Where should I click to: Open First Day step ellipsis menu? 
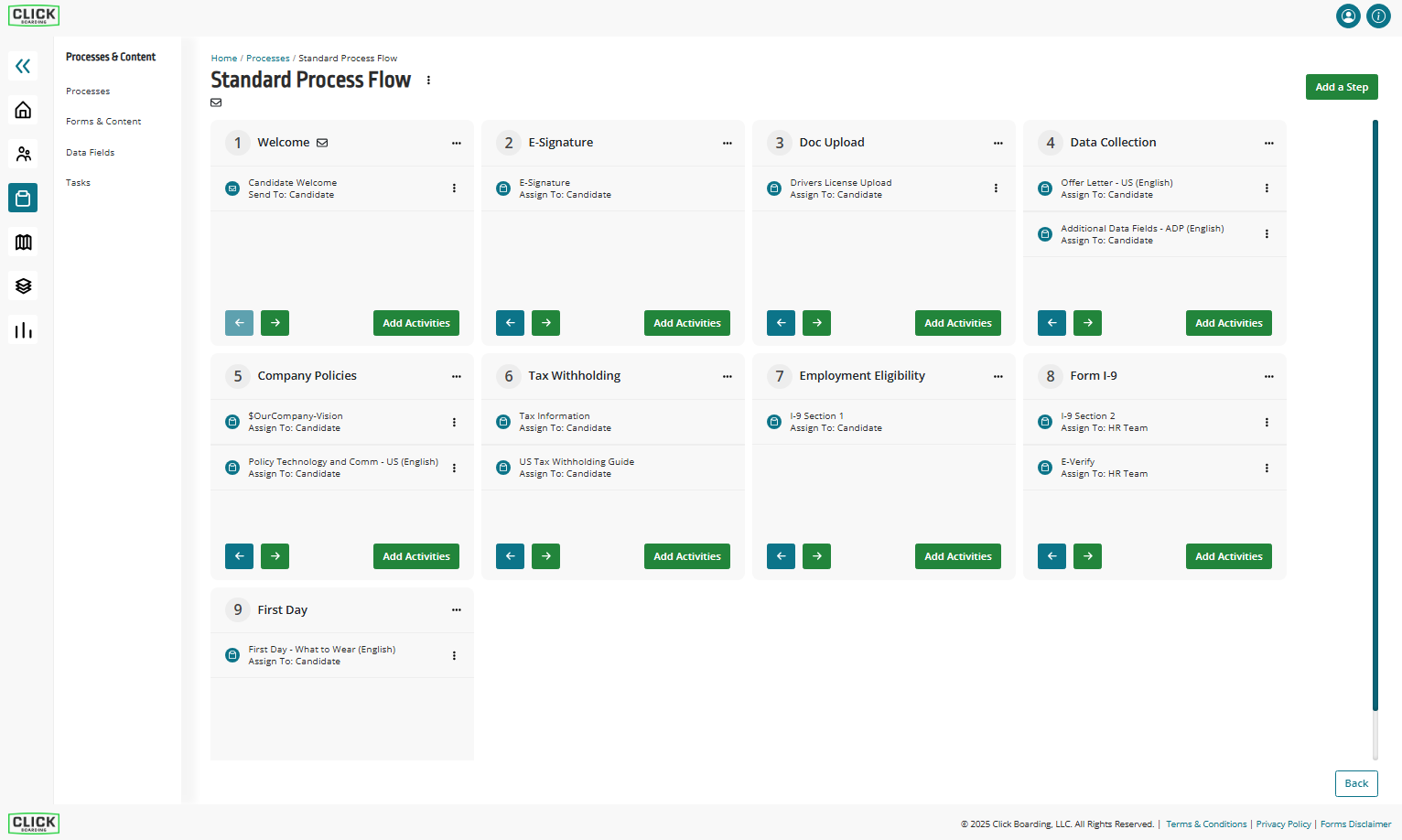click(x=456, y=610)
